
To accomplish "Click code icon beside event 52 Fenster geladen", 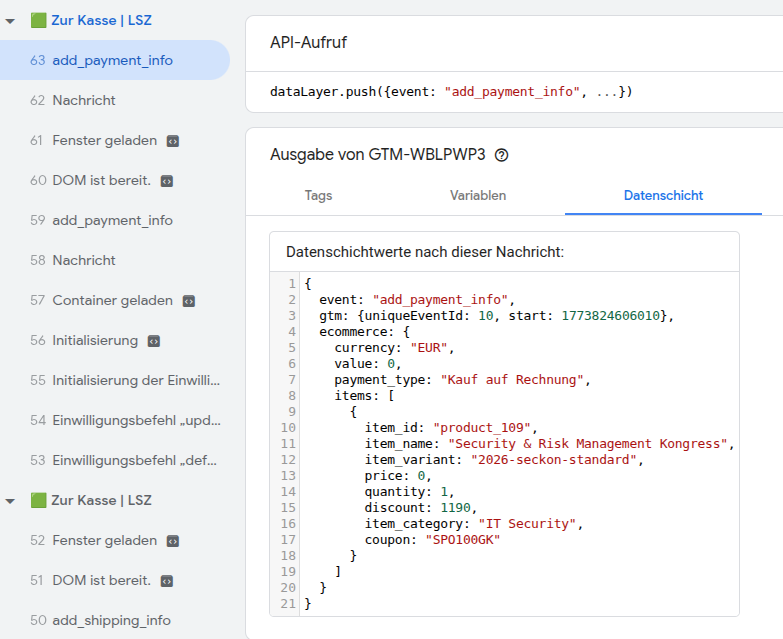I will point(173,541).
